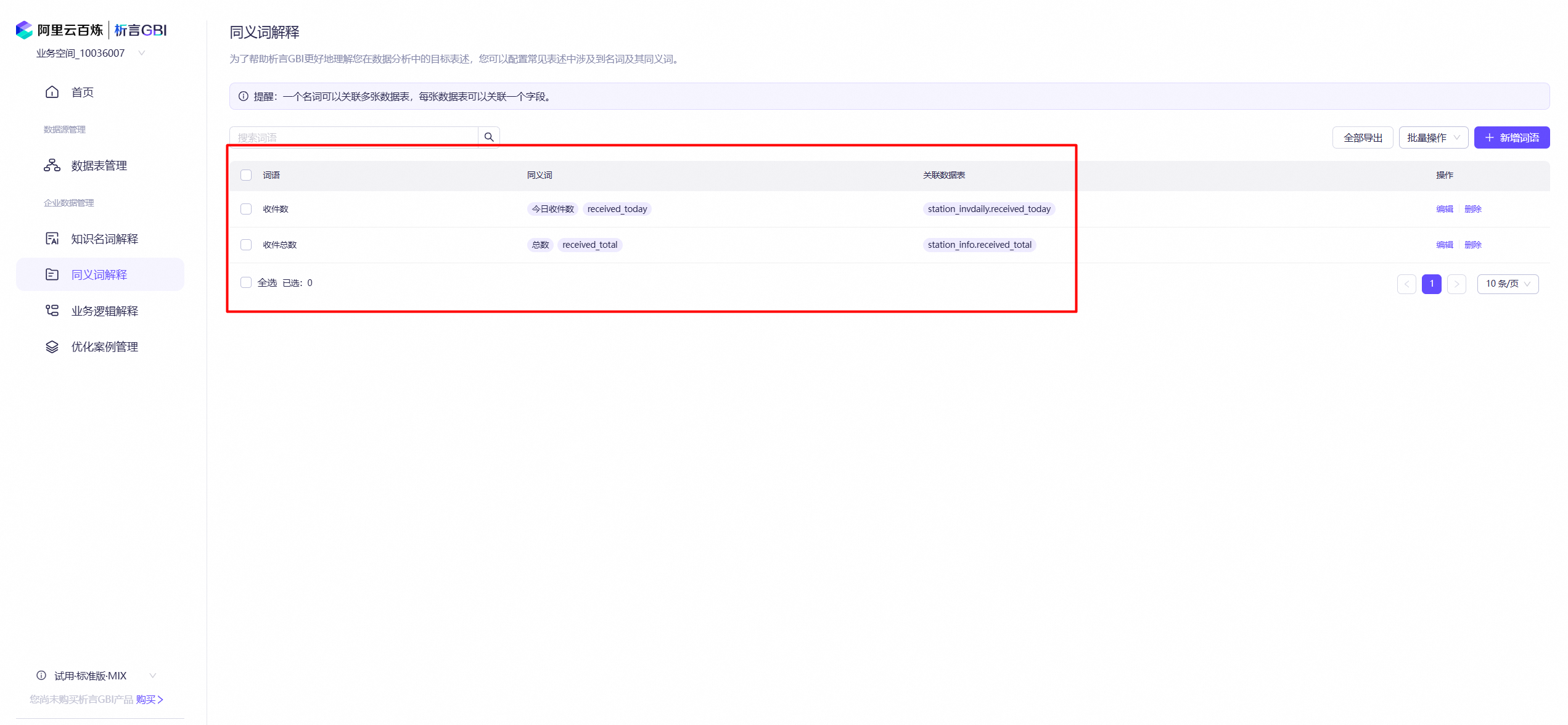Tick the 全选 select-all checkbox

(x=246, y=282)
